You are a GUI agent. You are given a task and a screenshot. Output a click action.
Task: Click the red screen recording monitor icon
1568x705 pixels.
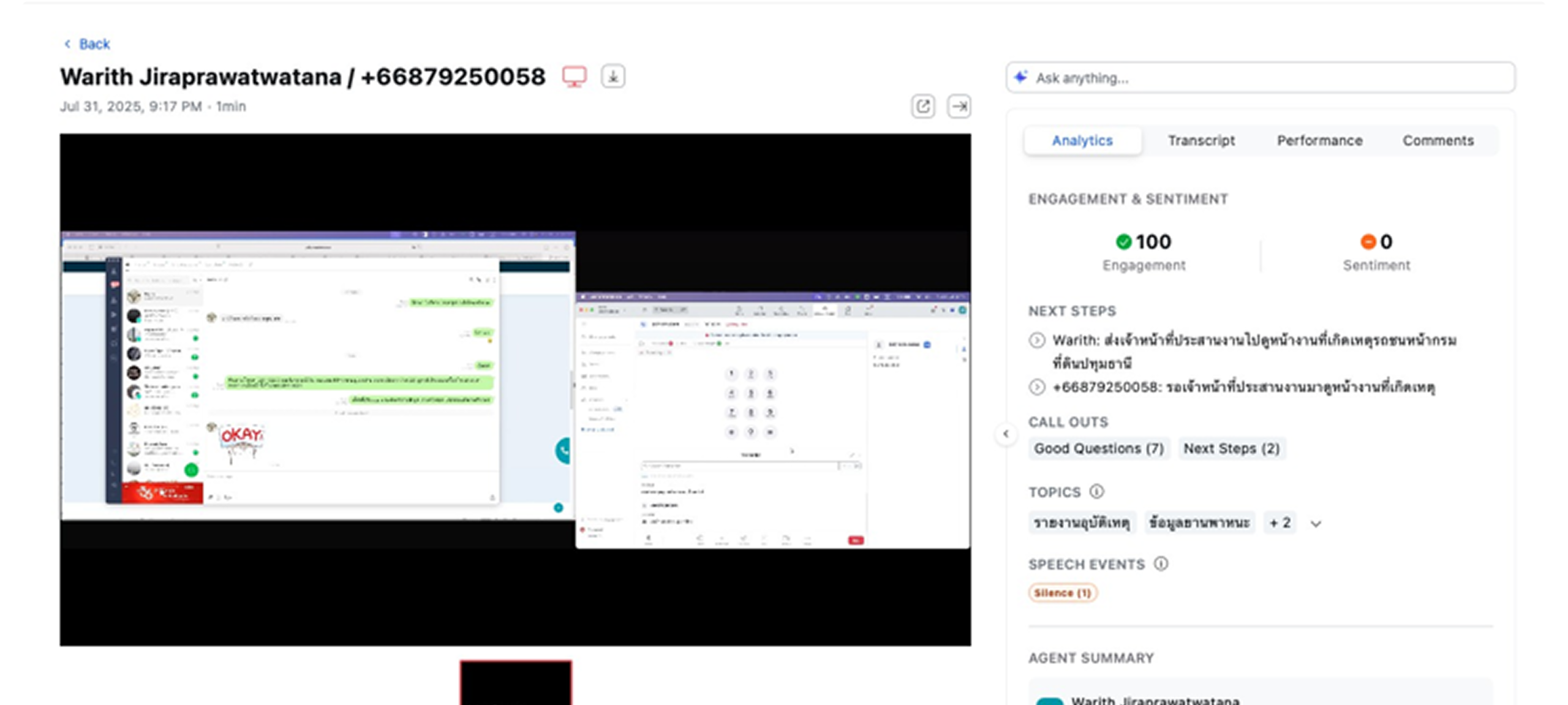tap(574, 77)
